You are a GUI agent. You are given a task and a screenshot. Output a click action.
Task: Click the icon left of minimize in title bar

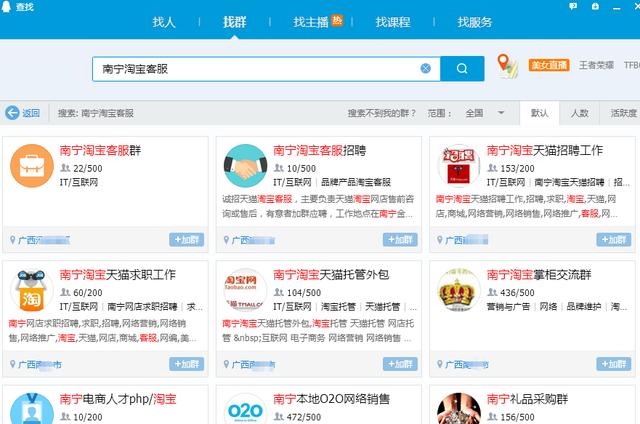(595, 6)
